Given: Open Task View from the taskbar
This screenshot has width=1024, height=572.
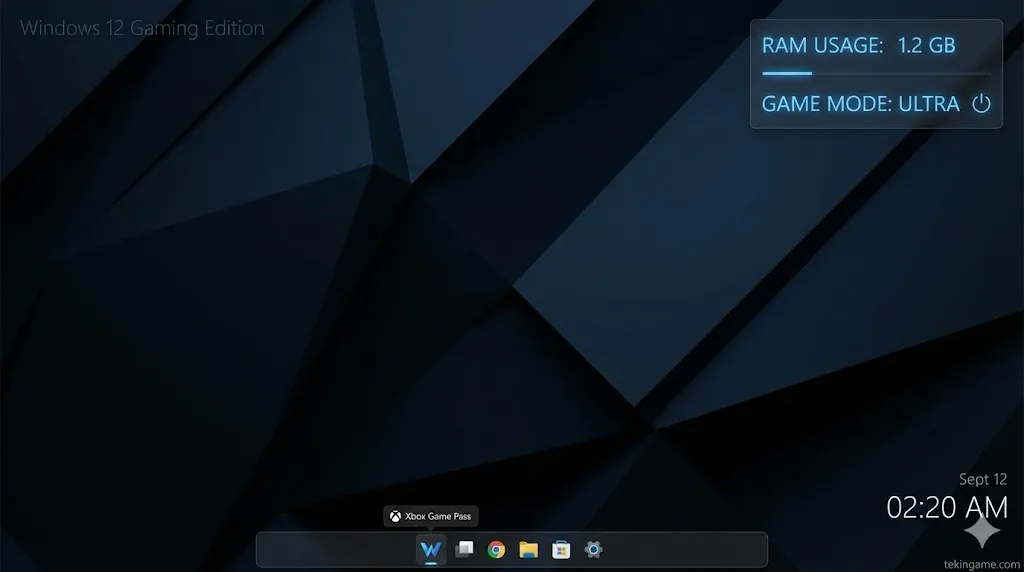Looking at the screenshot, I should [x=464, y=549].
